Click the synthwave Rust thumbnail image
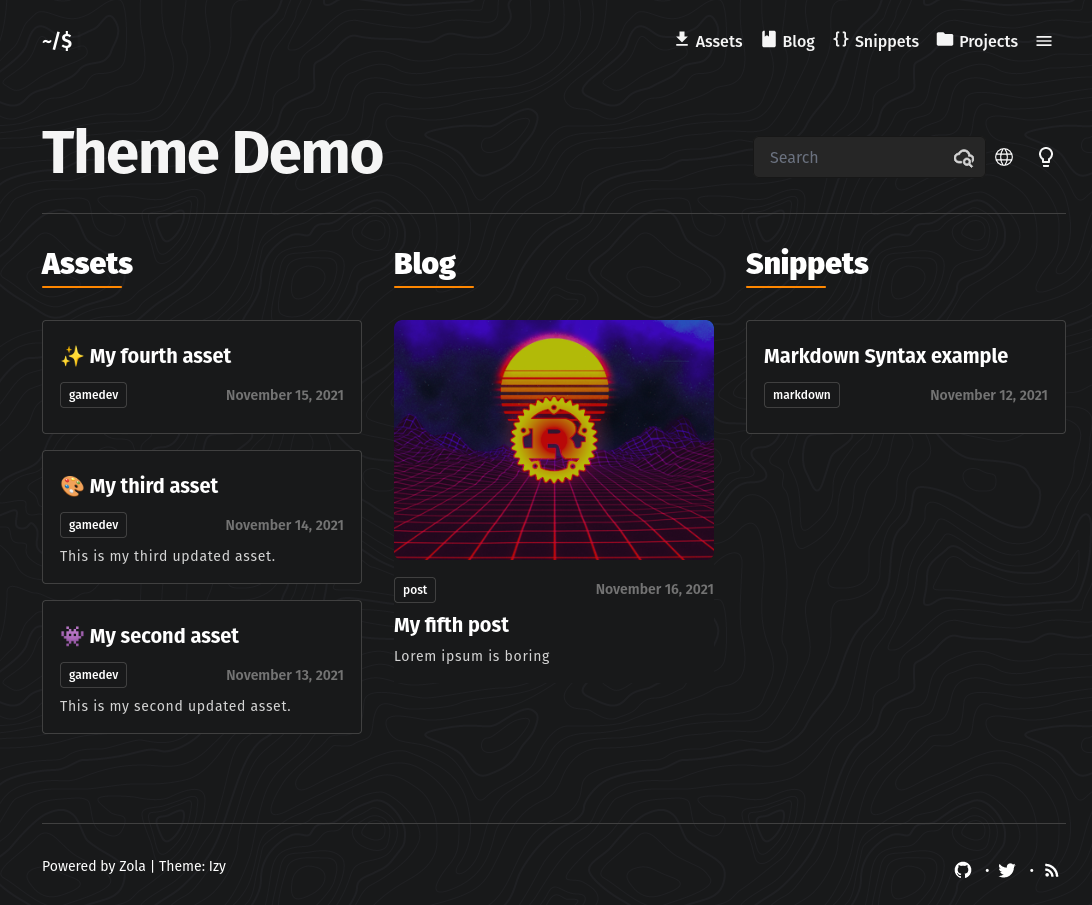 coord(554,440)
